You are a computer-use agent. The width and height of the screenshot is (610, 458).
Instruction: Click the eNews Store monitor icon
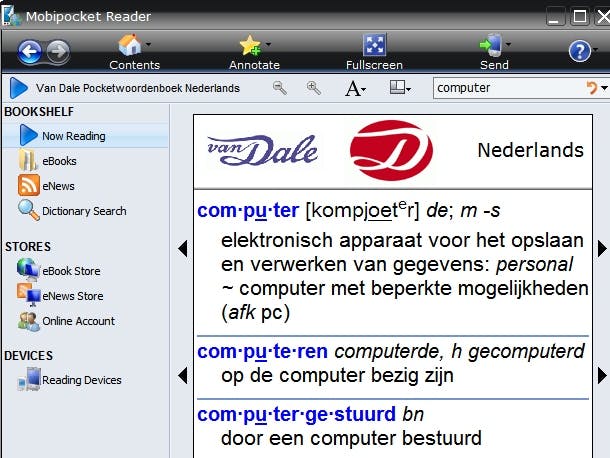[x=29, y=295]
